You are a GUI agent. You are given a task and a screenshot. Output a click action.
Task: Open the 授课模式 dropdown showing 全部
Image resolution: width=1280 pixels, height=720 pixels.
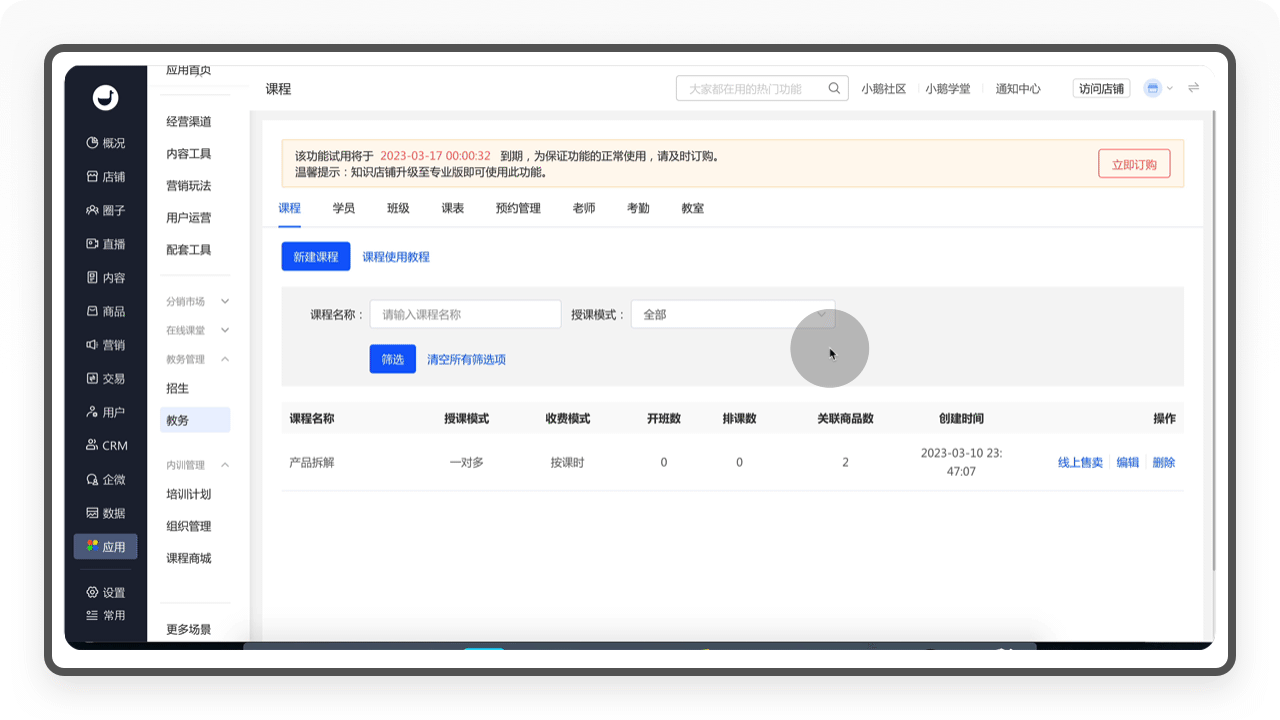733,314
